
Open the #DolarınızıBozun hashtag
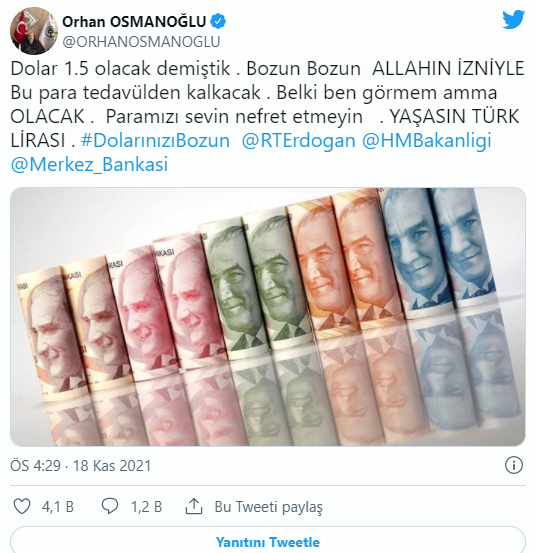click(155, 140)
